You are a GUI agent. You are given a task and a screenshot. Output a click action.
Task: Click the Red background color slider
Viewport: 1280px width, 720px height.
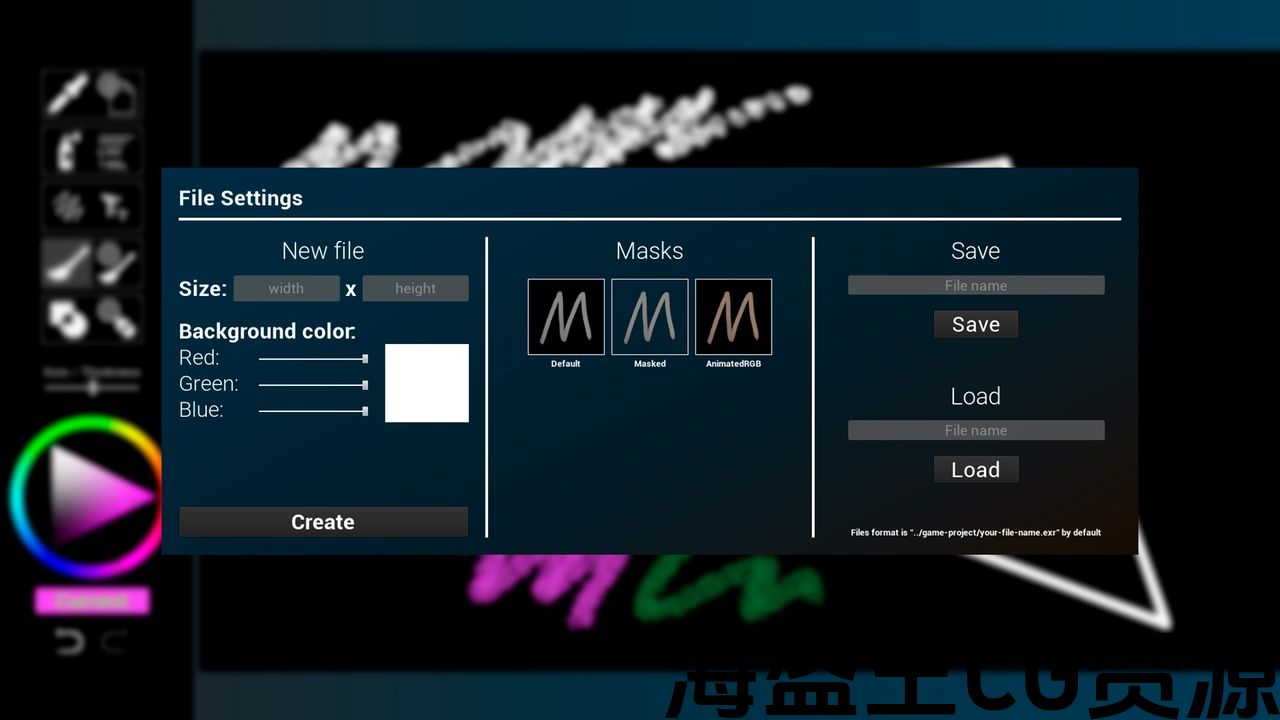pos(313,358)
